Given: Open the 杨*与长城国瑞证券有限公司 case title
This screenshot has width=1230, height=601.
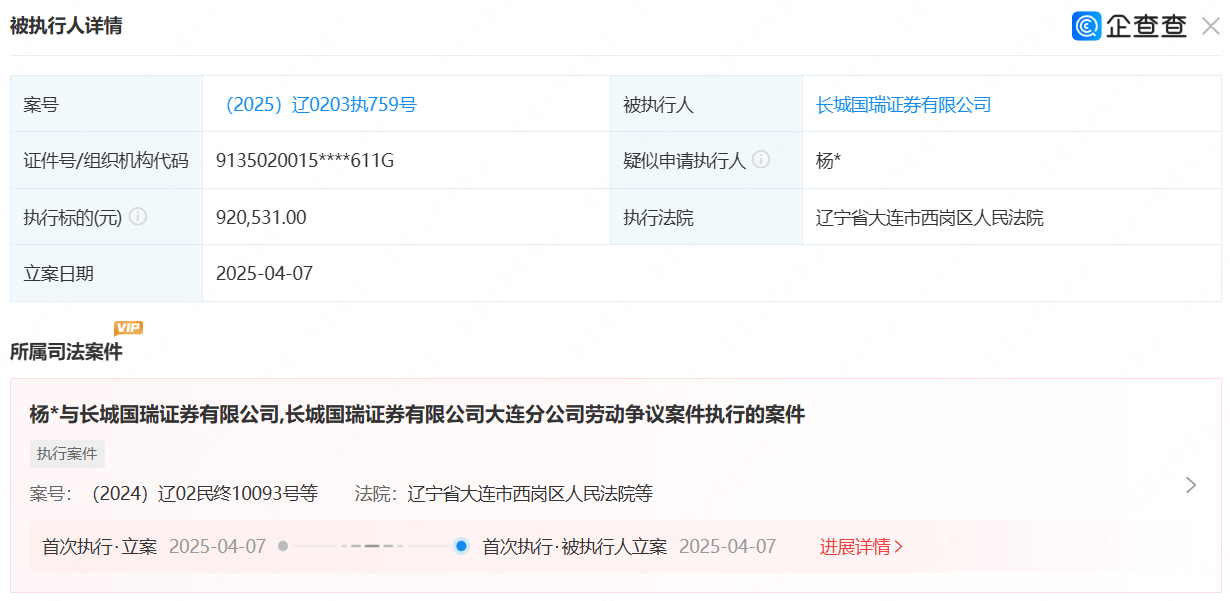Looking at the screenshot, I should pyautogui.click(x=417, y=414).
